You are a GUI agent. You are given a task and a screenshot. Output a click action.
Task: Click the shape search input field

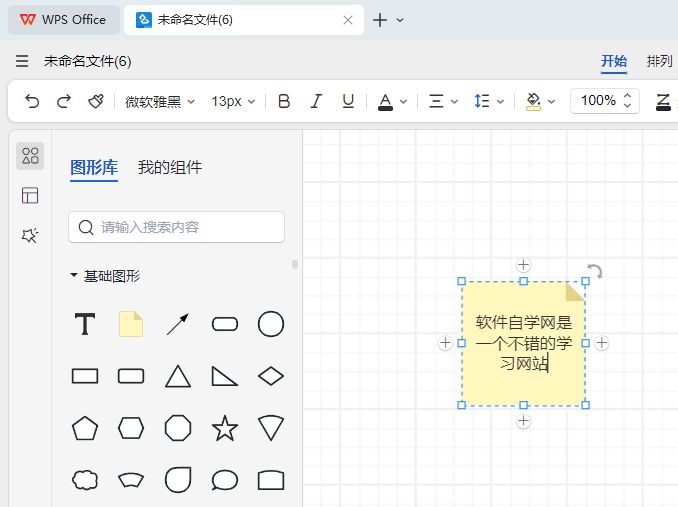(176, 227)
